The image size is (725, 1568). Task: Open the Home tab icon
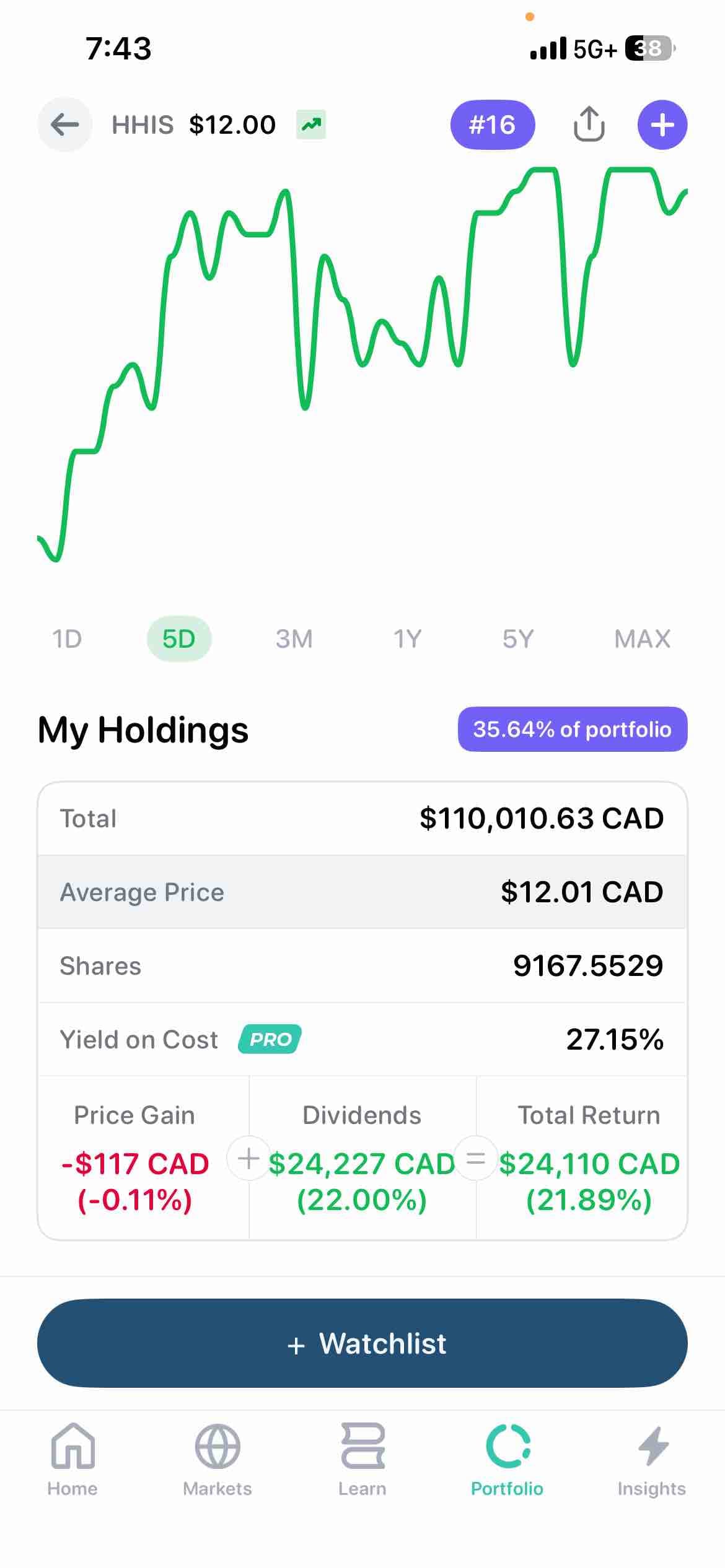tap(72, 1446)
